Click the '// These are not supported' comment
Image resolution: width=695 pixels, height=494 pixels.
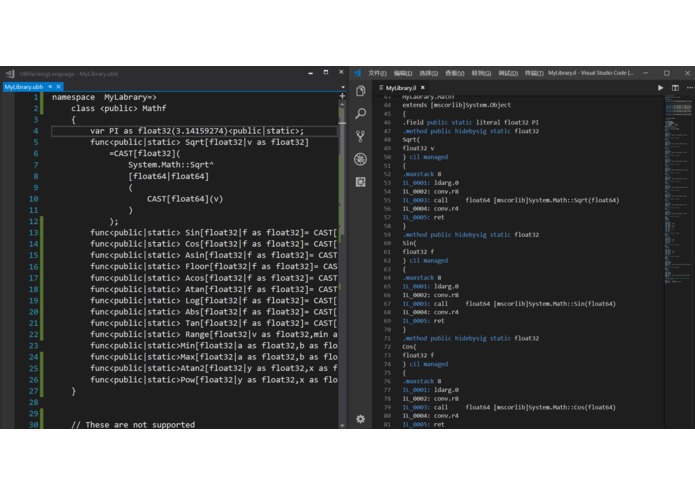(x=133, y=424)
